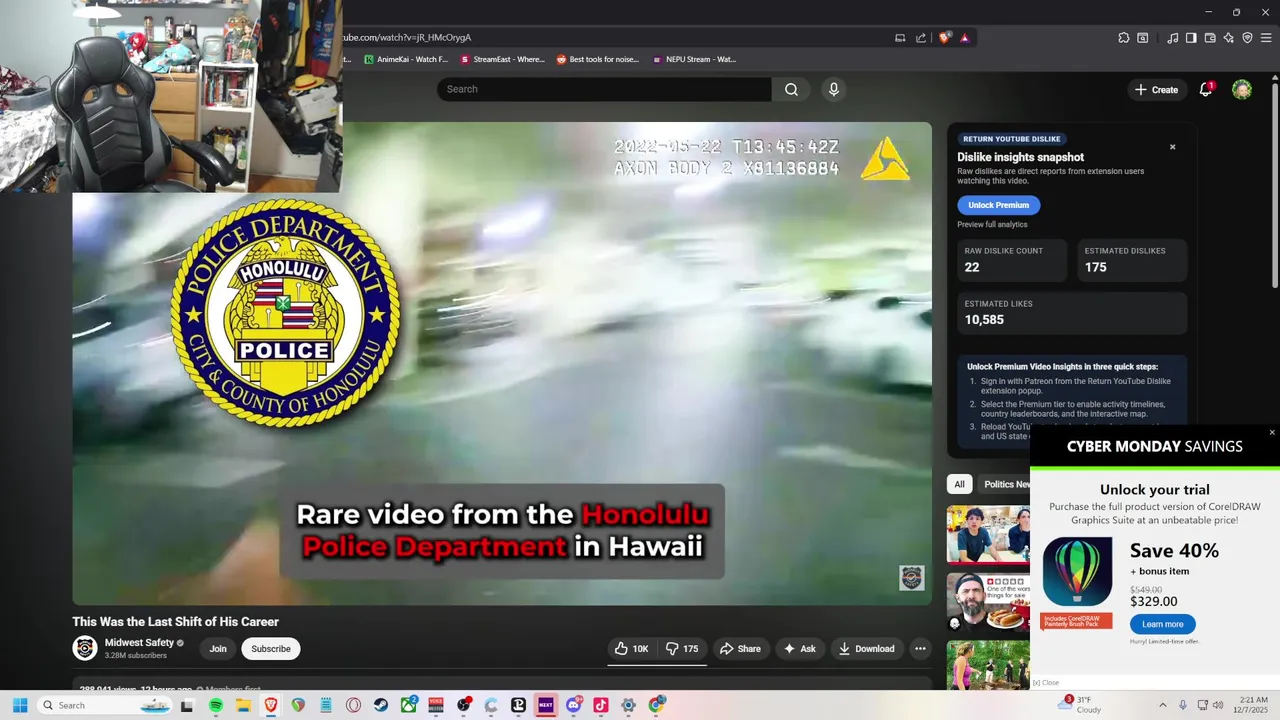The height and width of the screenshot is (720, 1280).
Task: Open Discord from the taskbar
Action: (x=573, y=705)
